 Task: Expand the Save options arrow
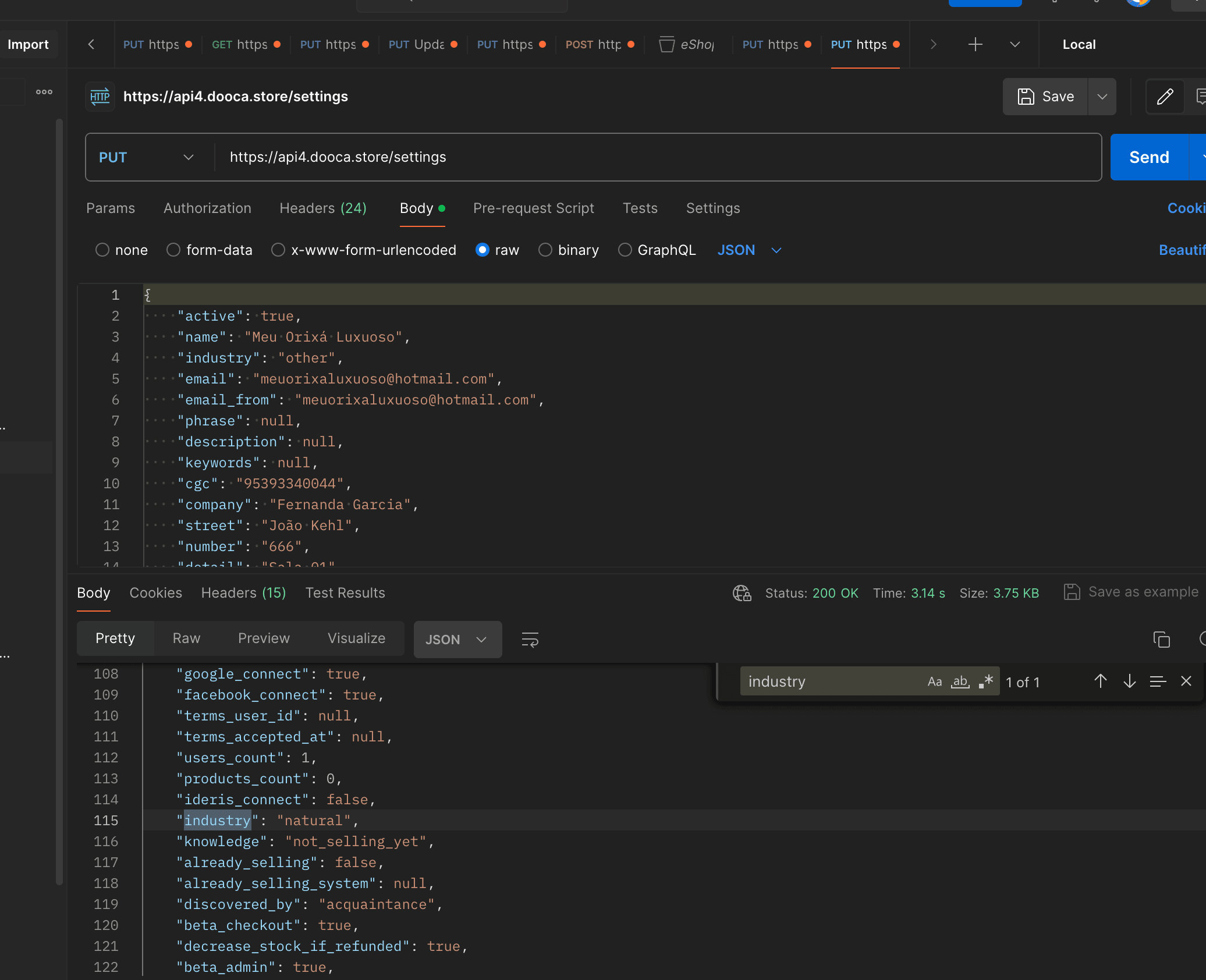click(1102, 97)
